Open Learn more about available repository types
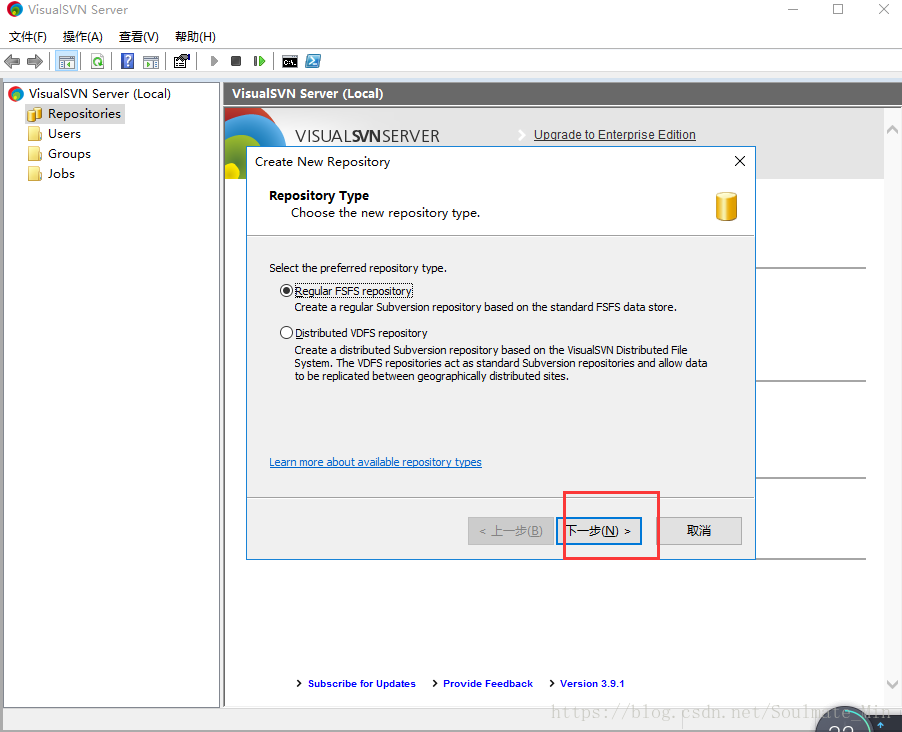902x732 pixels. point(375,462)
